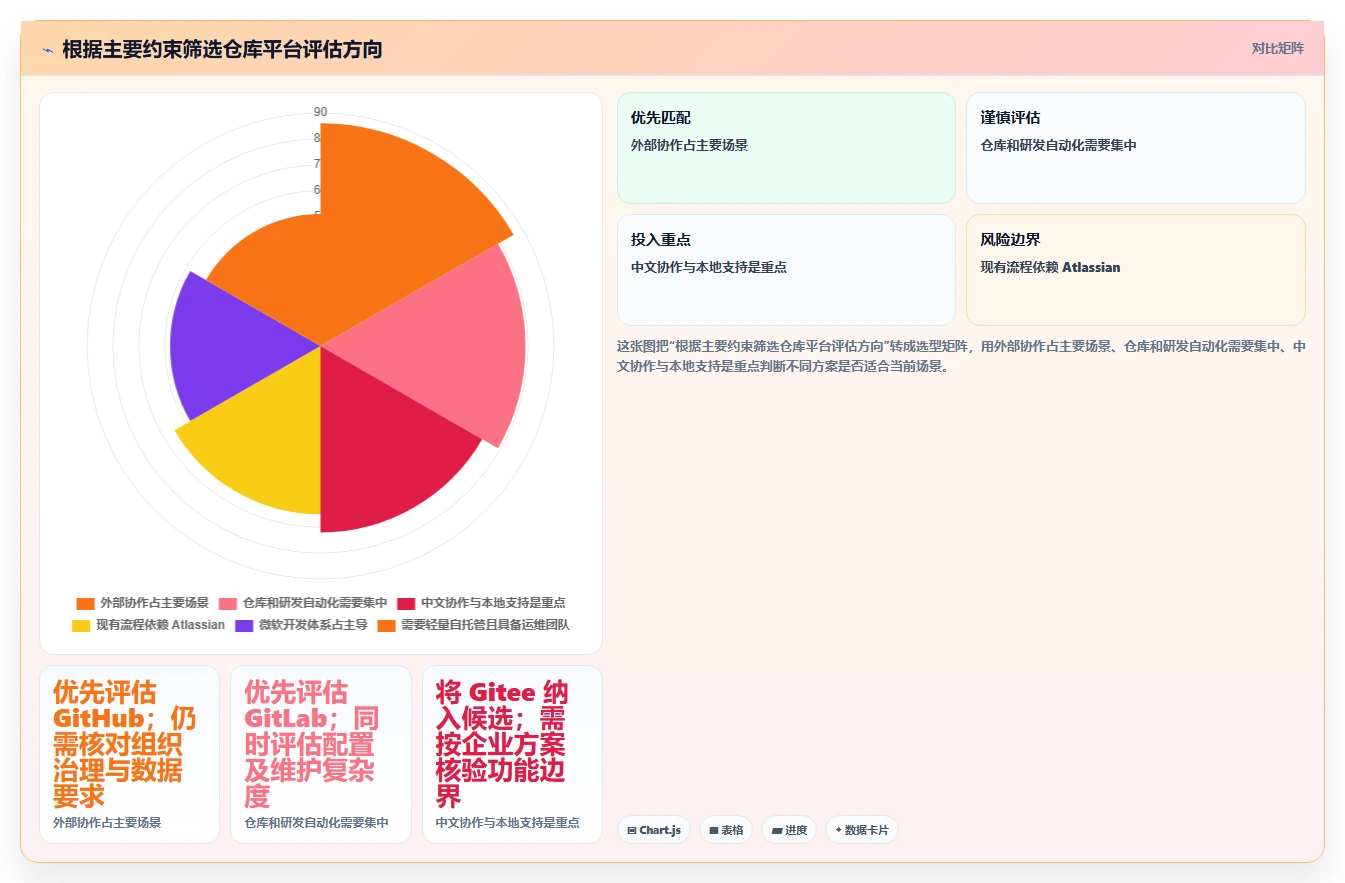Open the 优先匹配 card
Screen dimensions: 1345x883
click(786, 148)
